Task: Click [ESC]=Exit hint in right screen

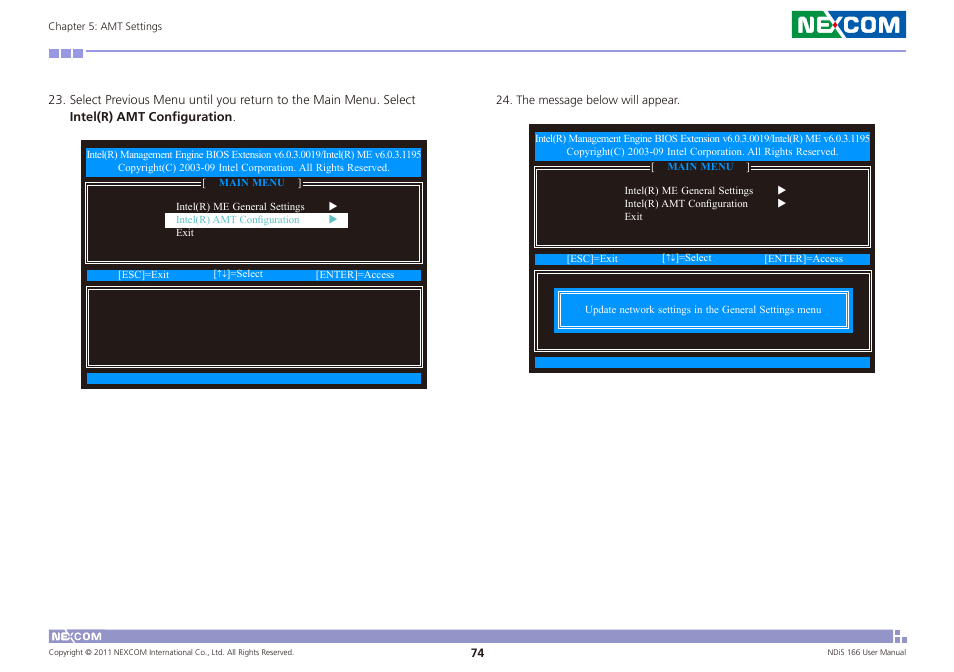Action: (592, 259)
